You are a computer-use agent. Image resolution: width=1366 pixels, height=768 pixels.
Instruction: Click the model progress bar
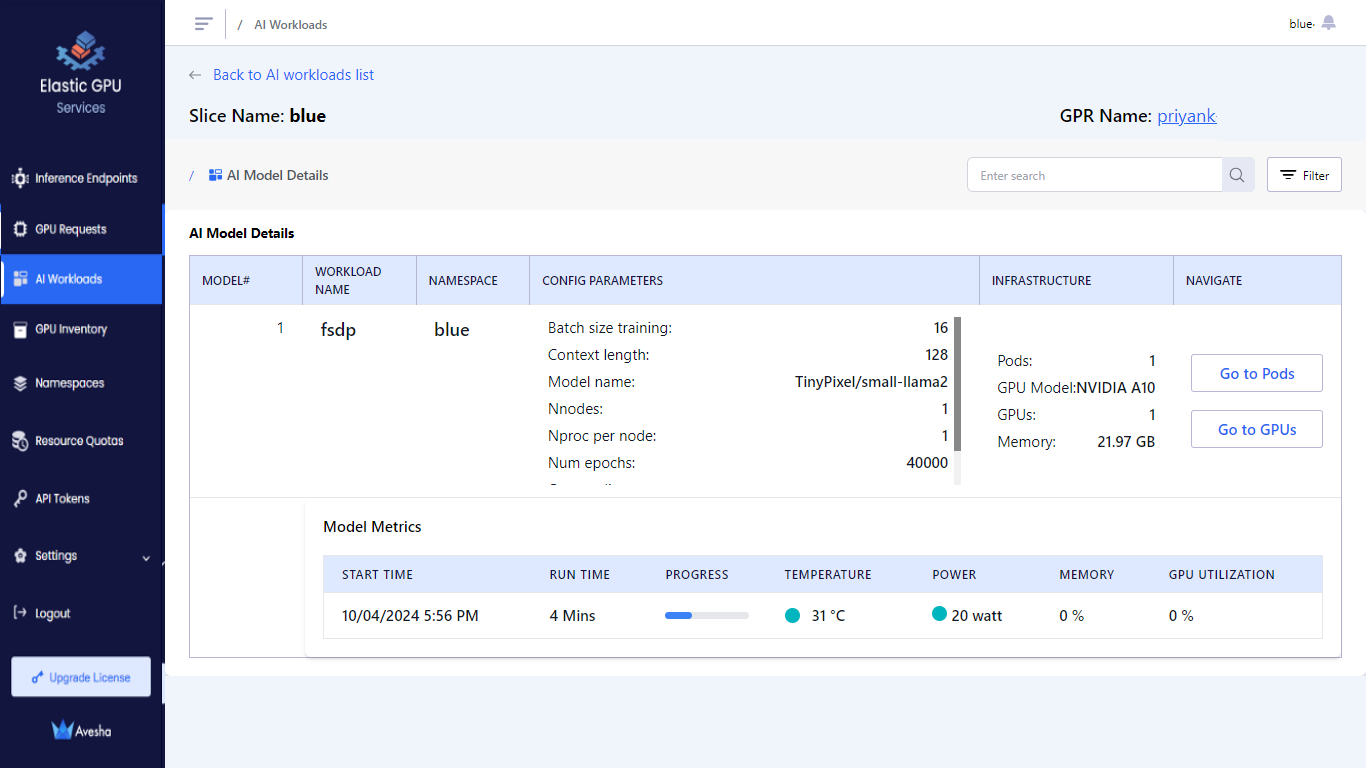(707, 616)
